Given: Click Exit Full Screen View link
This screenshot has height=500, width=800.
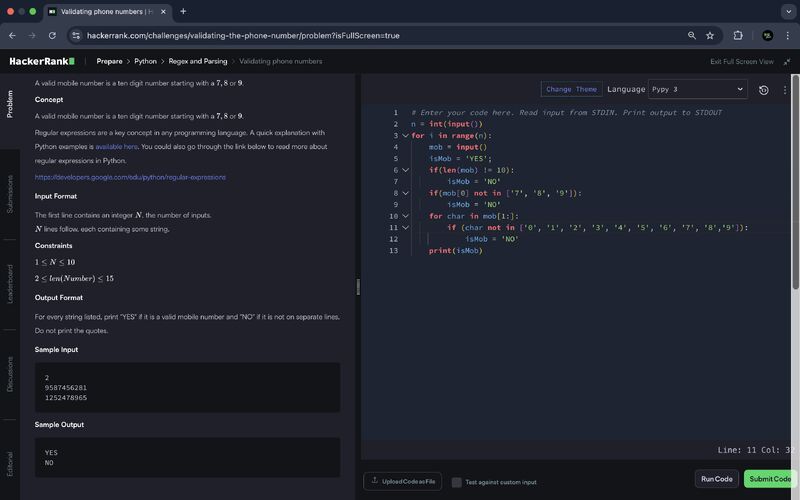Looking at the screenshot, I should click(742, 61).
